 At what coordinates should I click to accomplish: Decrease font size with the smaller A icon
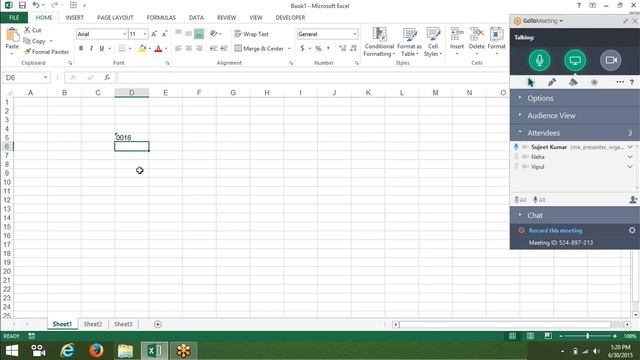point(164,34)
